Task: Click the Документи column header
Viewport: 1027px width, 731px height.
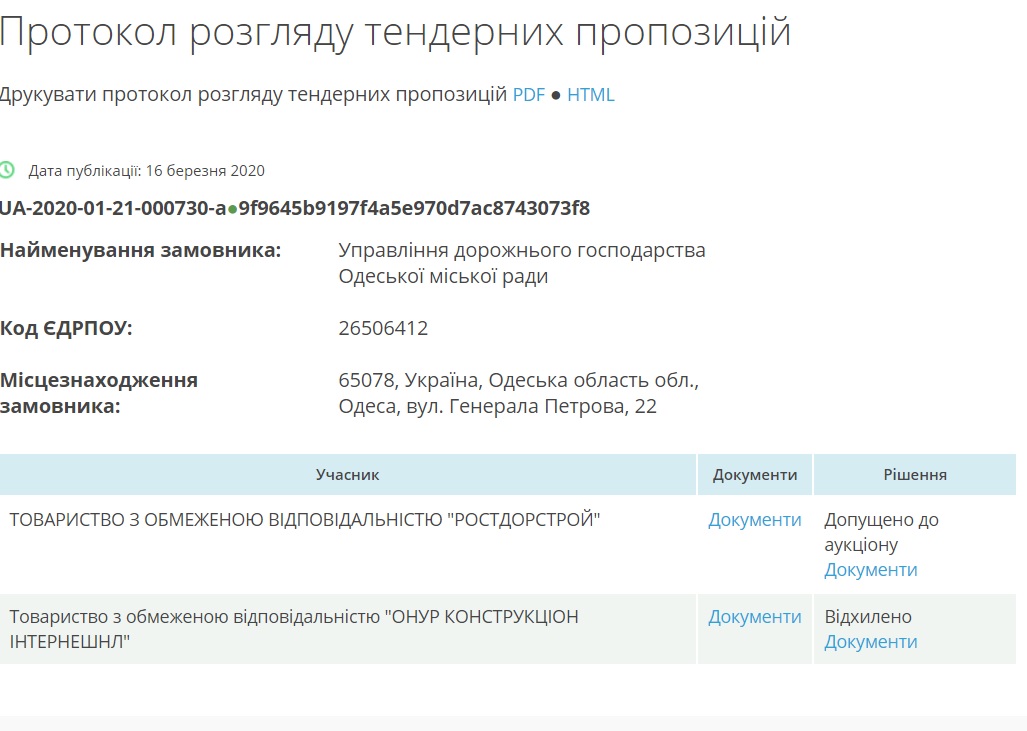Action: (x=754, y=475)
